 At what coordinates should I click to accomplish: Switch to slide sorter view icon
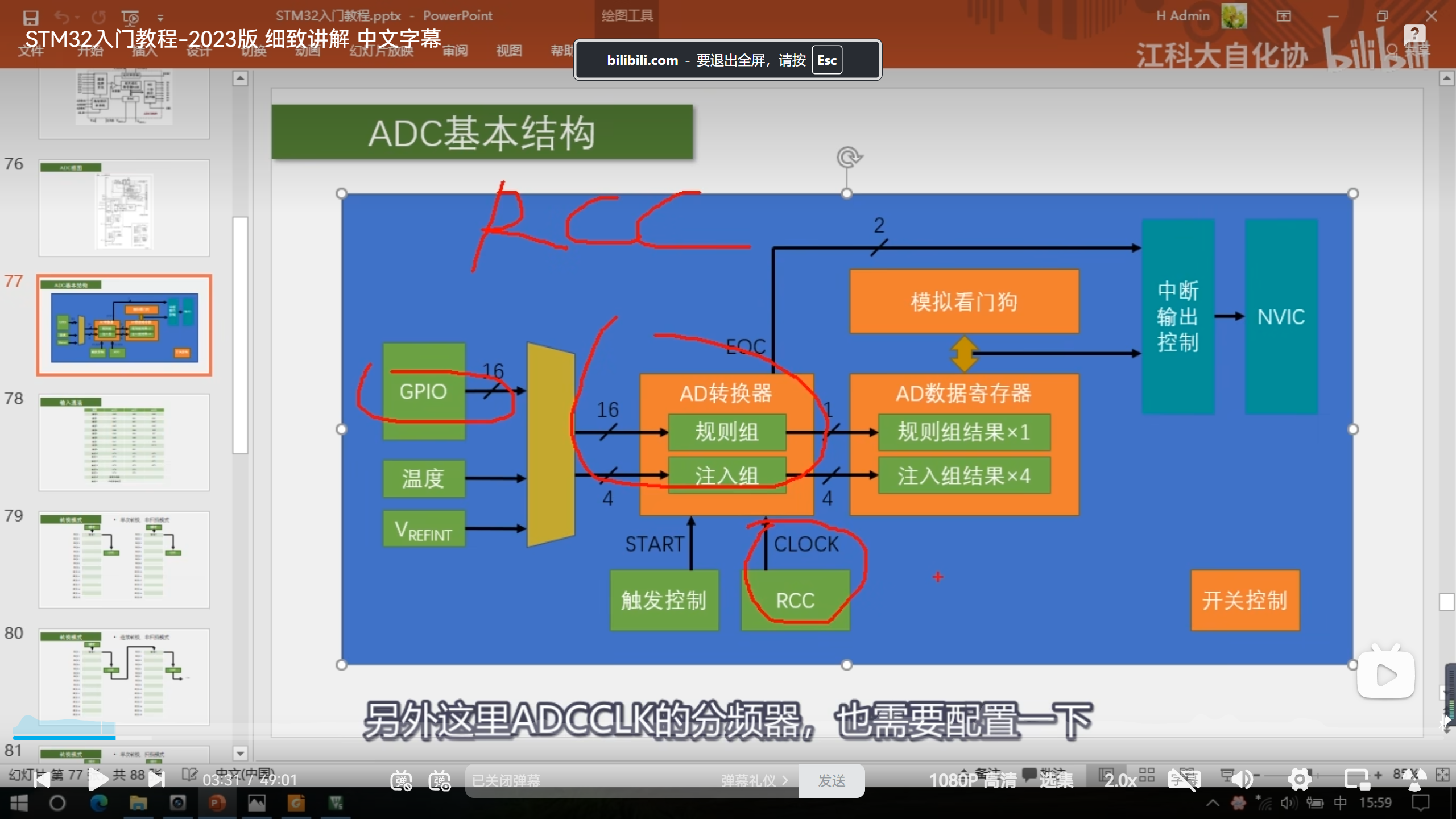coord(1147,774)
